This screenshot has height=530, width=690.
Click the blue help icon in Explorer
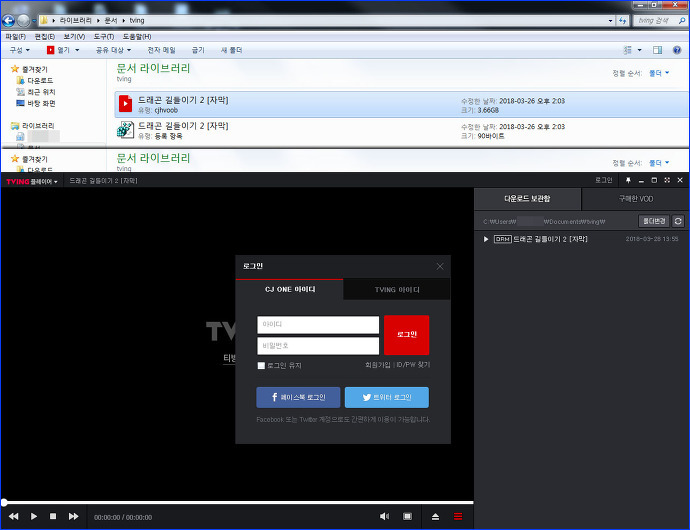[677, 50]
